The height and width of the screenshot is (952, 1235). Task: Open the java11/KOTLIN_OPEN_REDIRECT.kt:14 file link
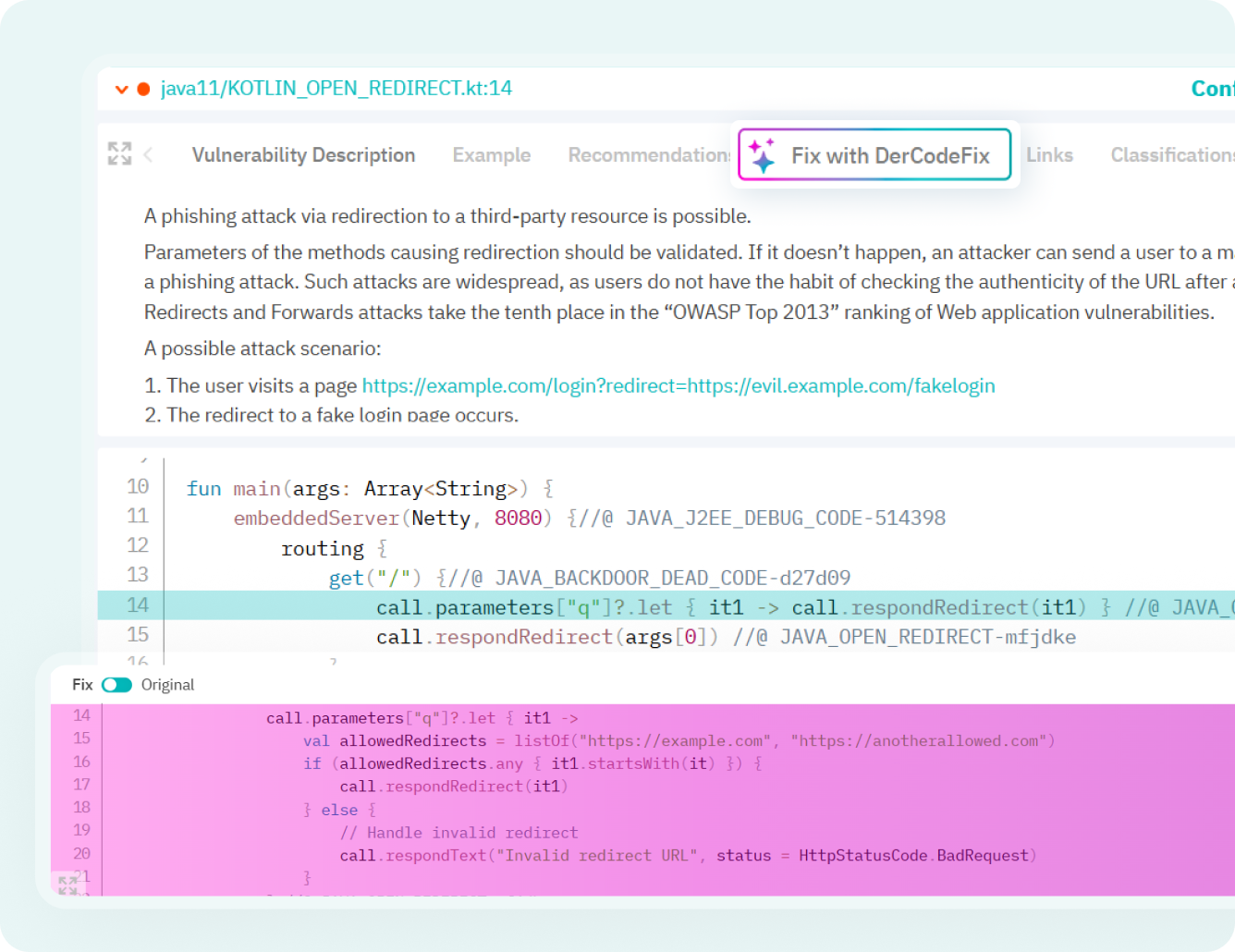pyautogui.click(x=336, y=89)
